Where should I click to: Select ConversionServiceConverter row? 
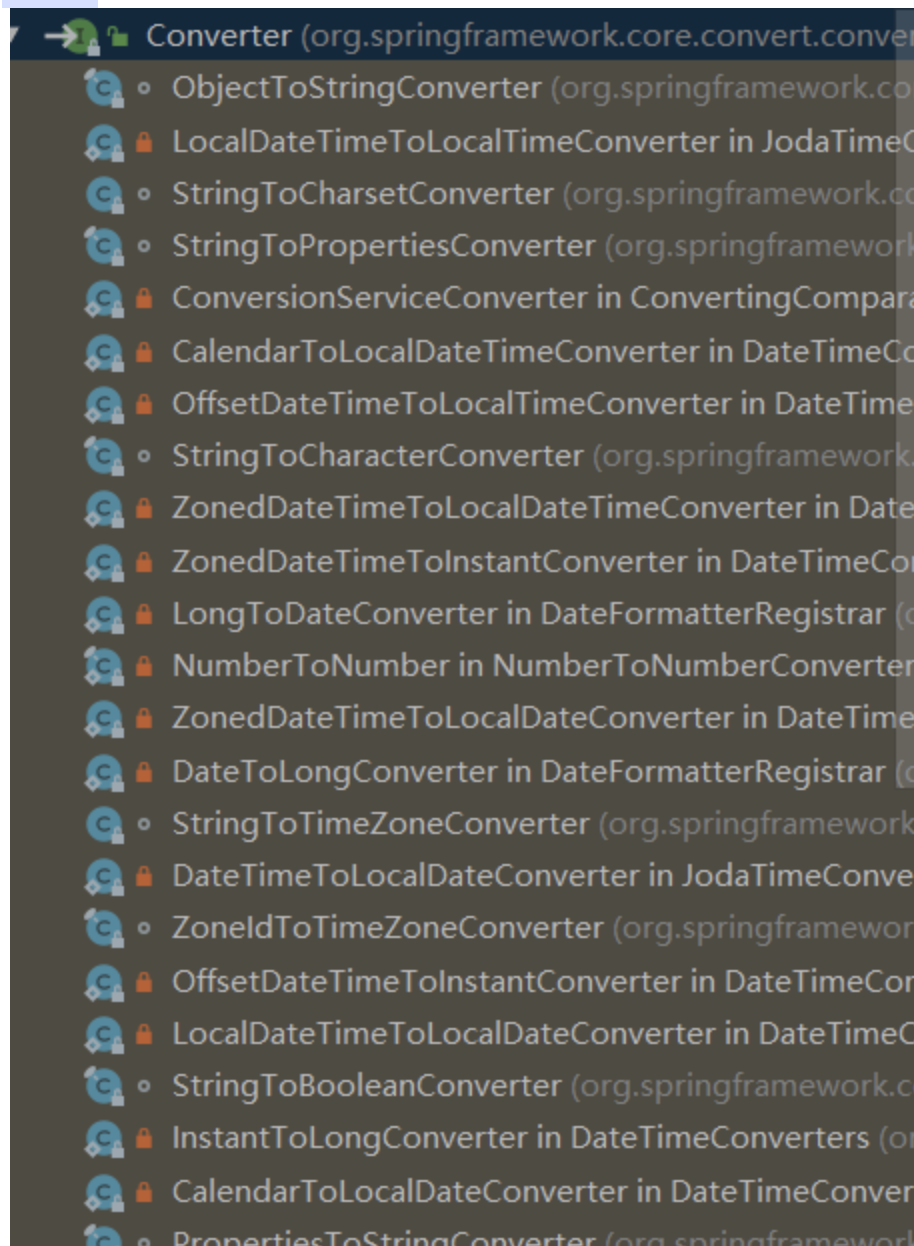(542, 298)
